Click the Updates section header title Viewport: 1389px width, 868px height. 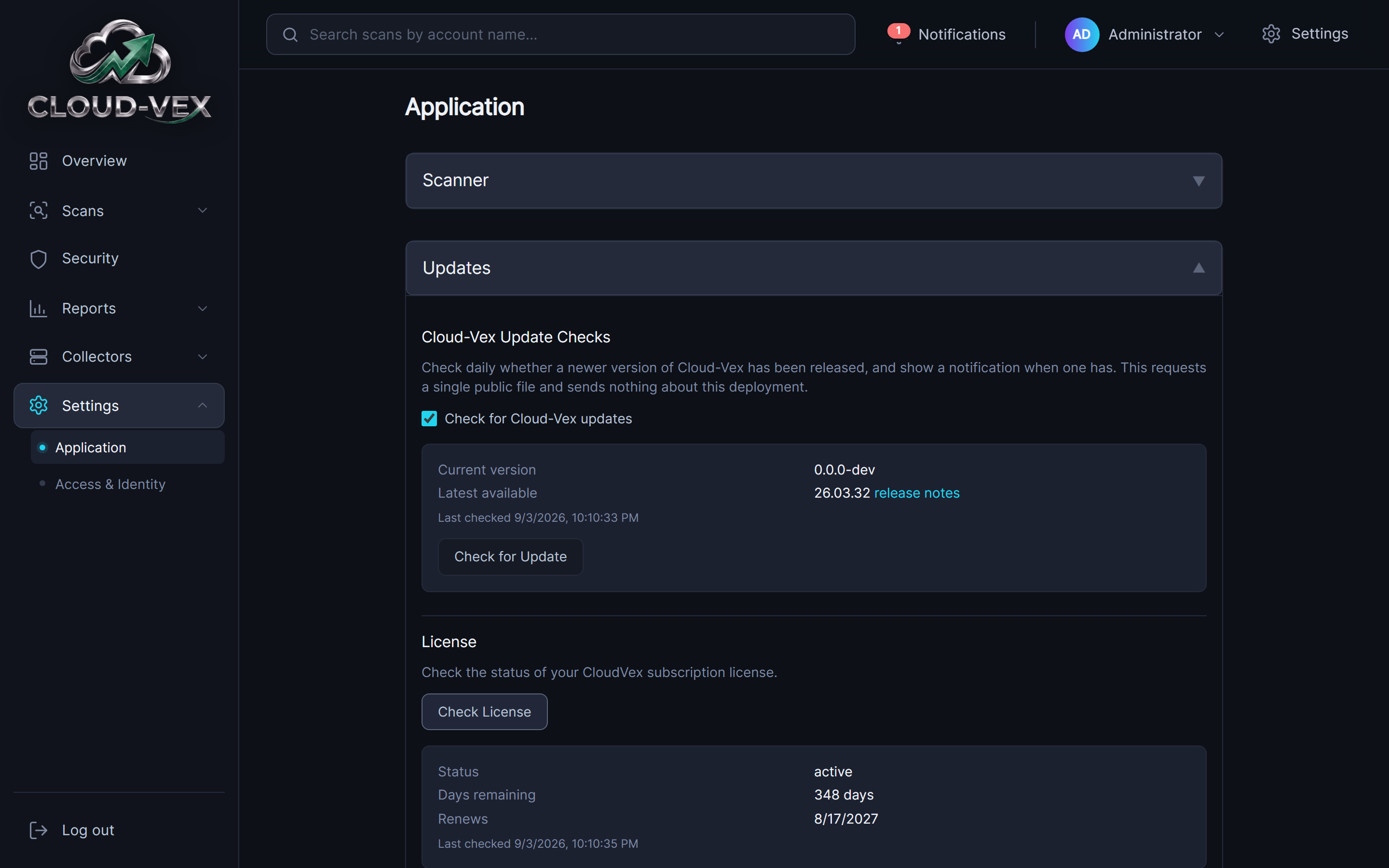click(456, 268)
